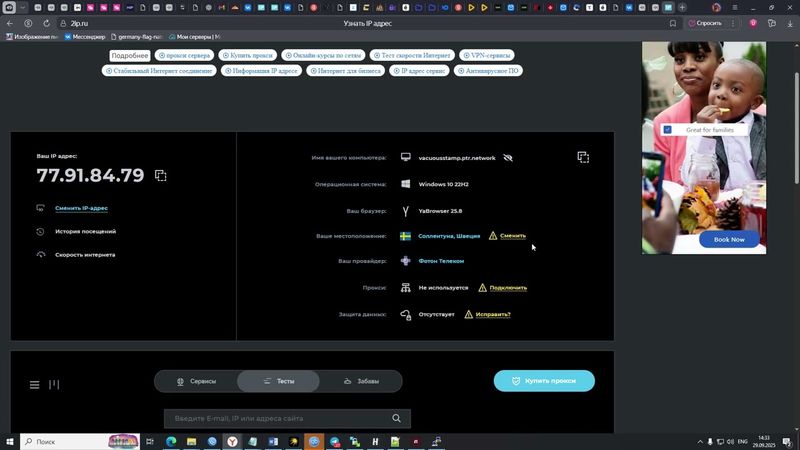This screenshot has width=800, height=450.
Task: Click the browser back arrow
Action: pyautogui.click(x=10, y=22)
